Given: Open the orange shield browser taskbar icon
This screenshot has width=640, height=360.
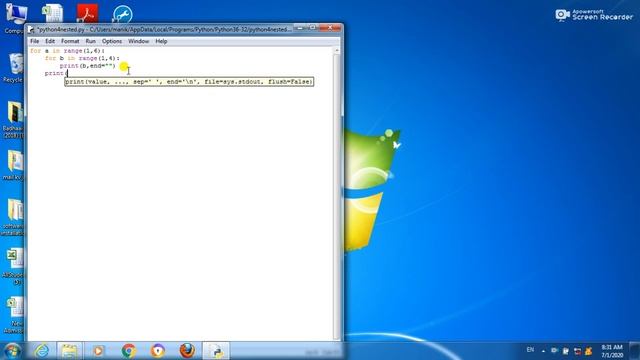Looking at the screenshot, I should pos(158,351).
